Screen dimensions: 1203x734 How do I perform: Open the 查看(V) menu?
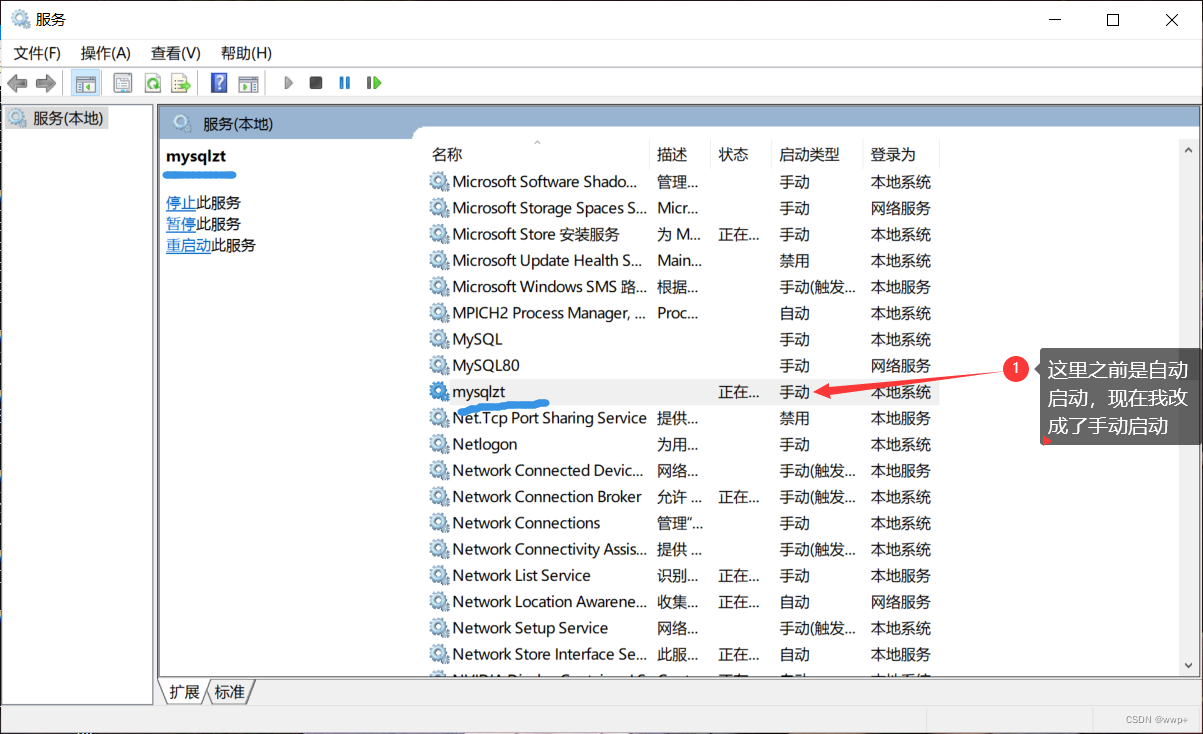point(176,53)
